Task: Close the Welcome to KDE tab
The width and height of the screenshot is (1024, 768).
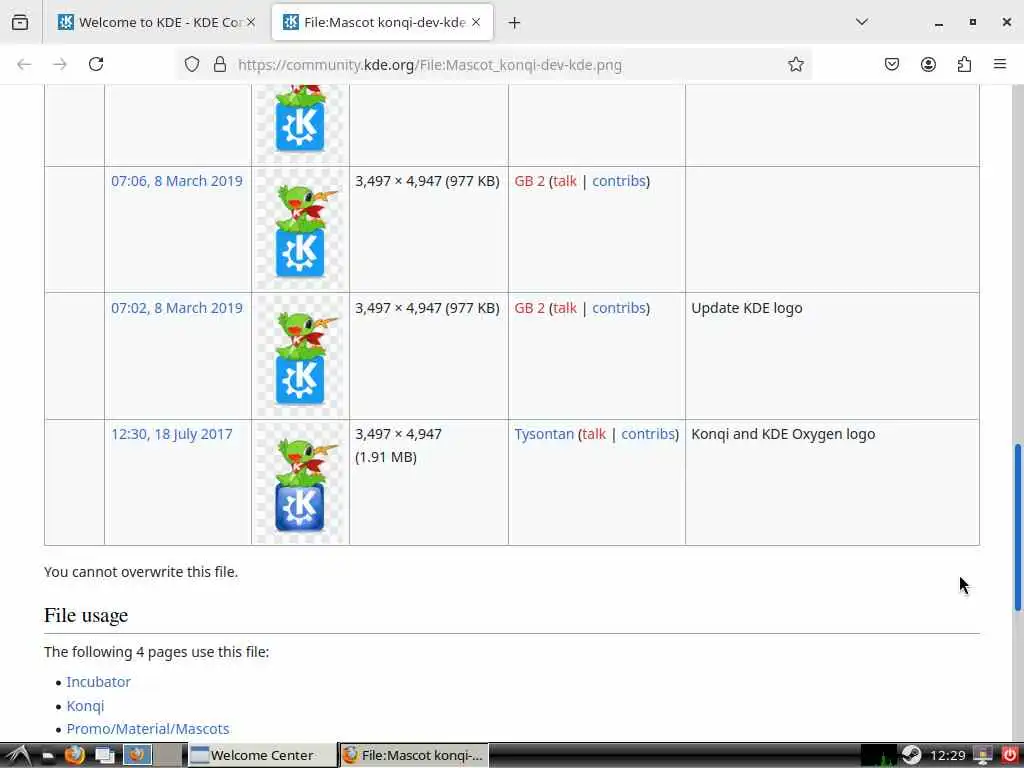Action: pos(251,22)
